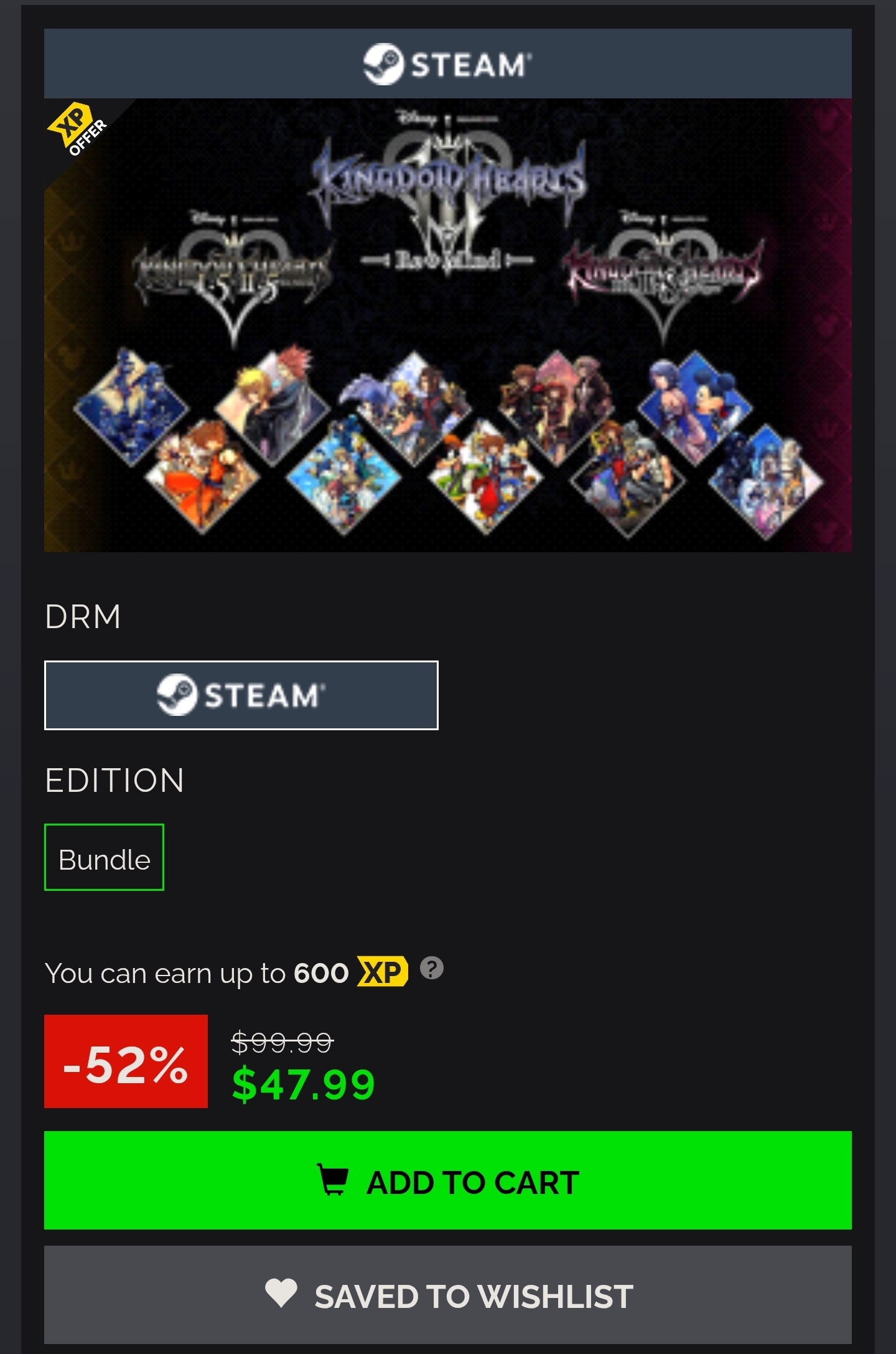This screenshot has height=1354, width=896.
Task: Click the XP help question mark icon
Action: (x=432, y=968)
